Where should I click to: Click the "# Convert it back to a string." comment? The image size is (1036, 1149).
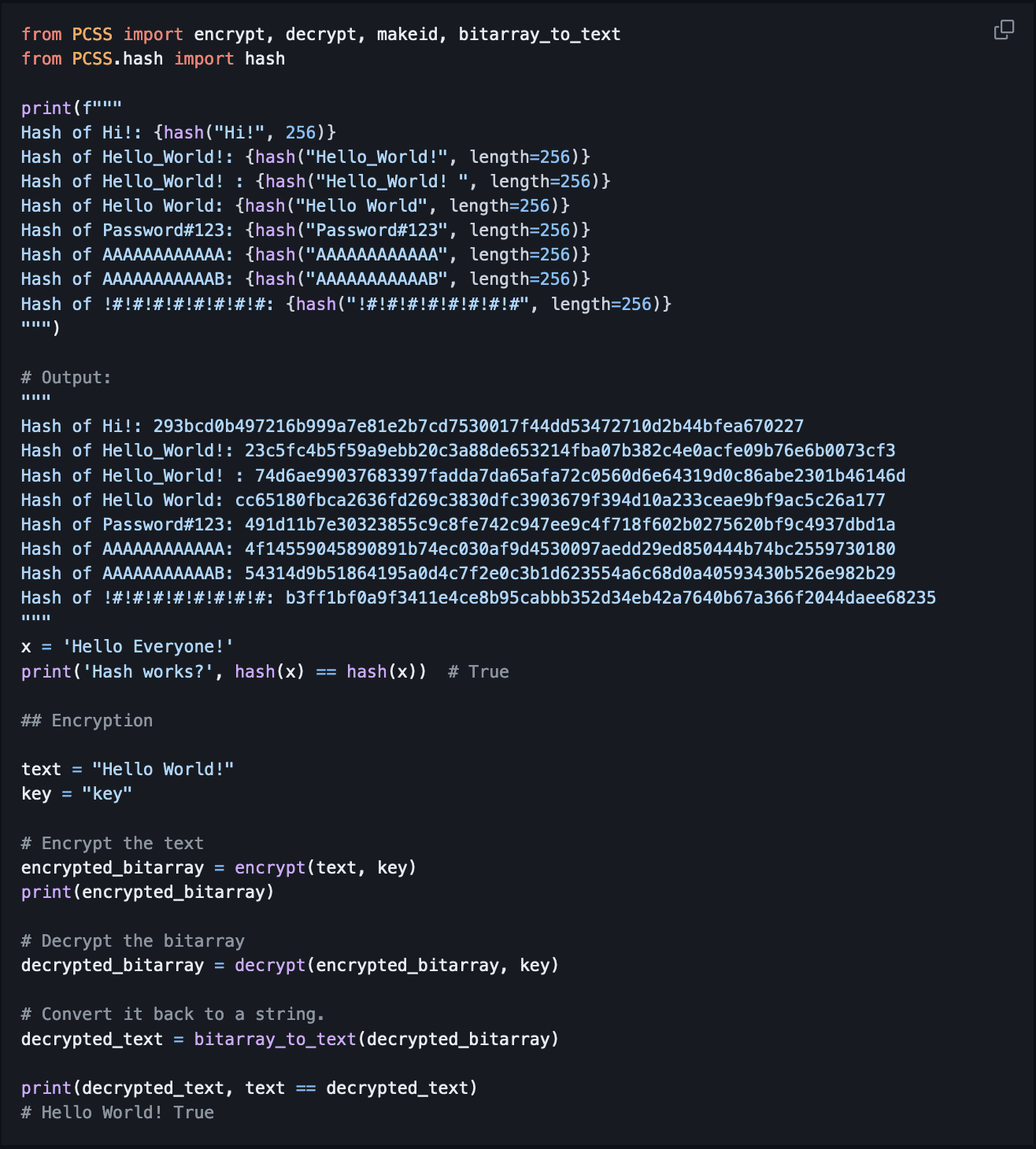[x=172, y=1014]
